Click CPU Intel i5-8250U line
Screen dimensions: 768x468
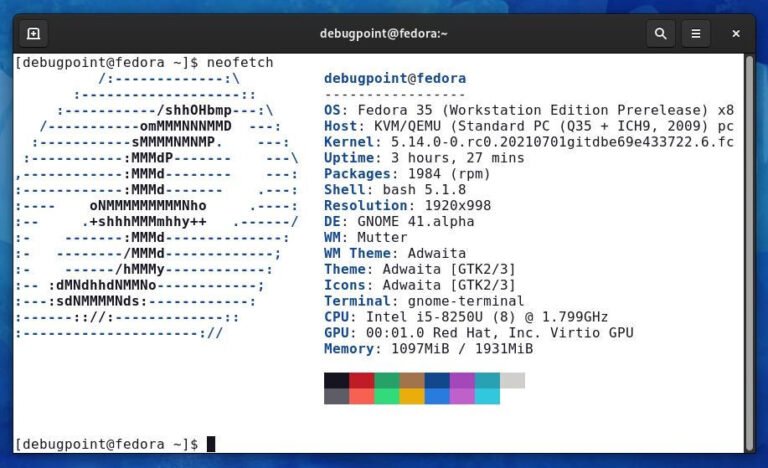466,317
